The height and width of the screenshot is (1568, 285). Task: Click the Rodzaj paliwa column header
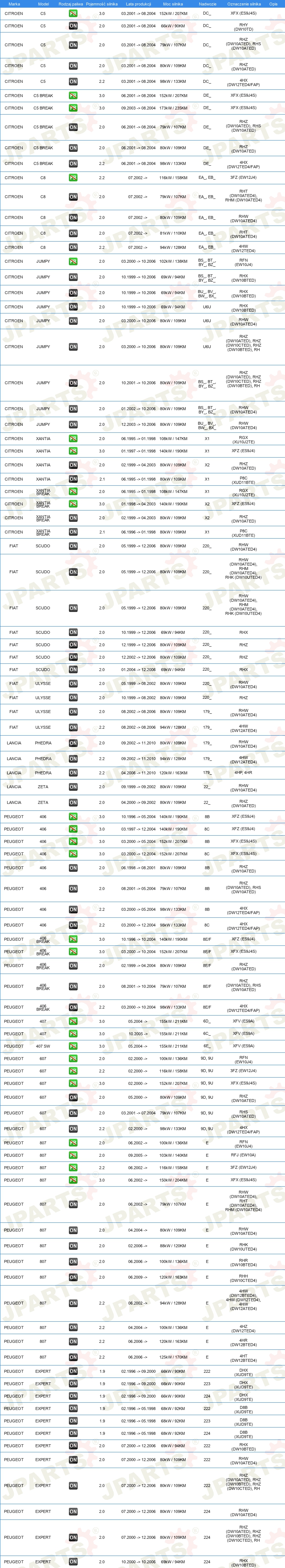point(71,4)
